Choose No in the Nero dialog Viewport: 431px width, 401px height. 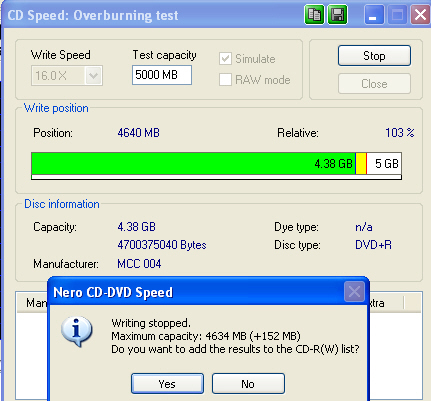click(x=248, y=384)
